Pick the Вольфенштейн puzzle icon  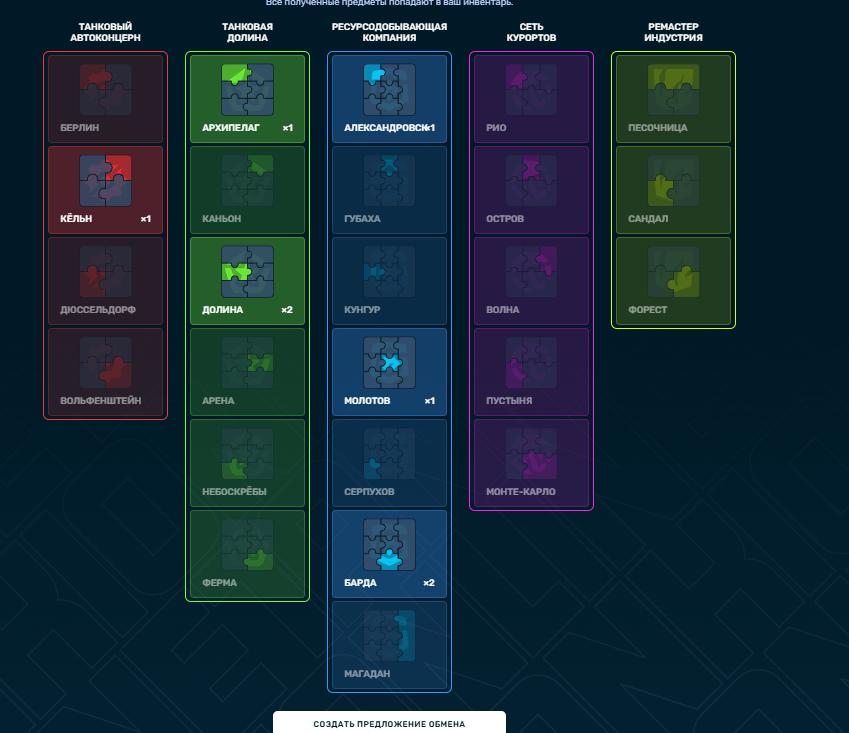pos(106,362)
